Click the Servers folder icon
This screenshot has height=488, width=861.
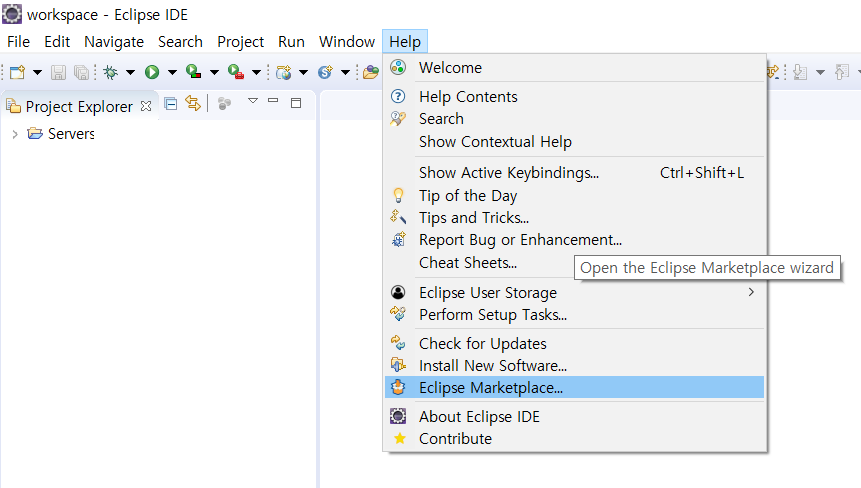35,133
